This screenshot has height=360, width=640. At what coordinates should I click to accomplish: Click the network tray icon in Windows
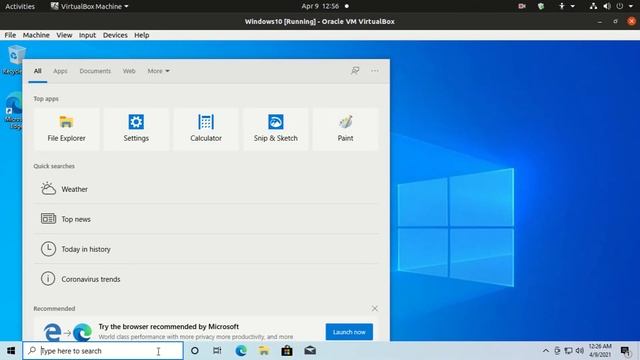pos(568,351)
